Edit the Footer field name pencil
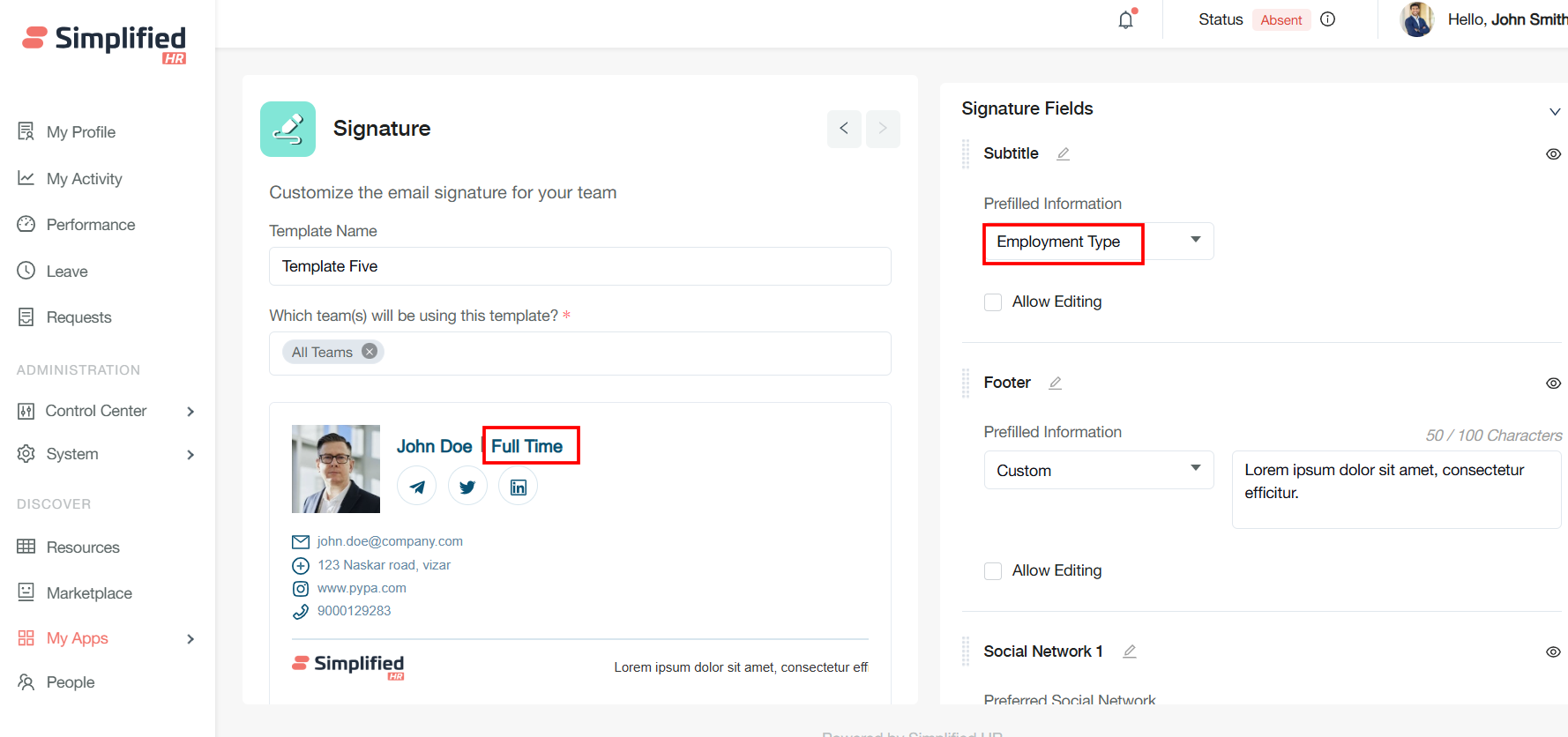Screen dimensions: 1568x737 point(1056,383)
